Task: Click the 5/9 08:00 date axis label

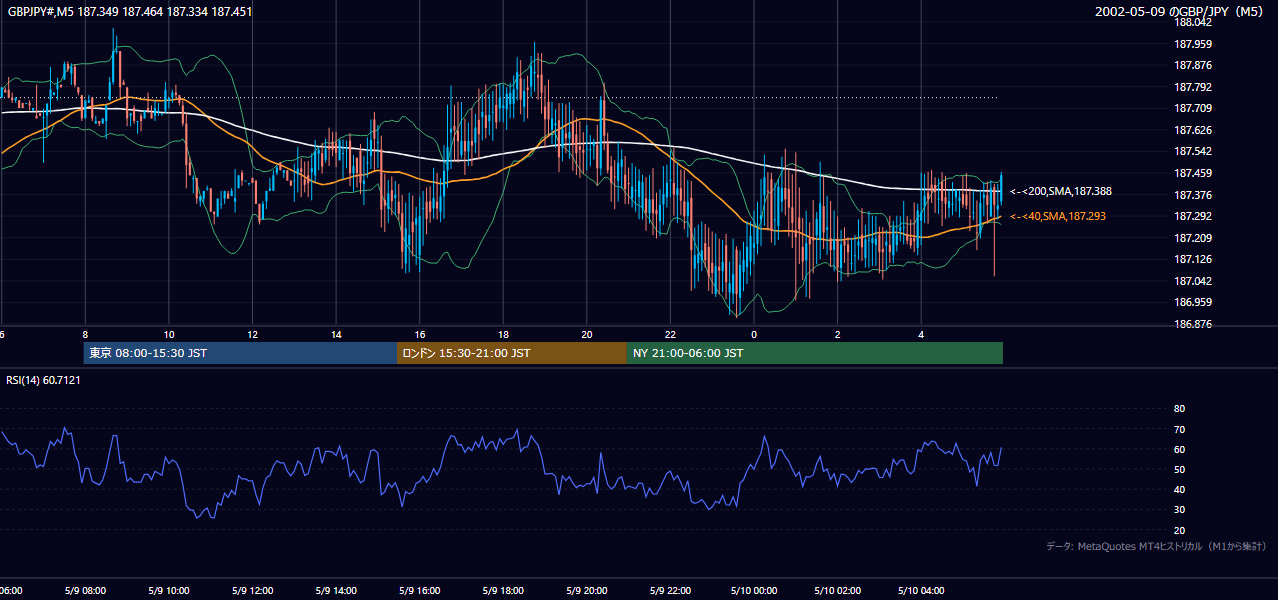Action: point(85,591)
